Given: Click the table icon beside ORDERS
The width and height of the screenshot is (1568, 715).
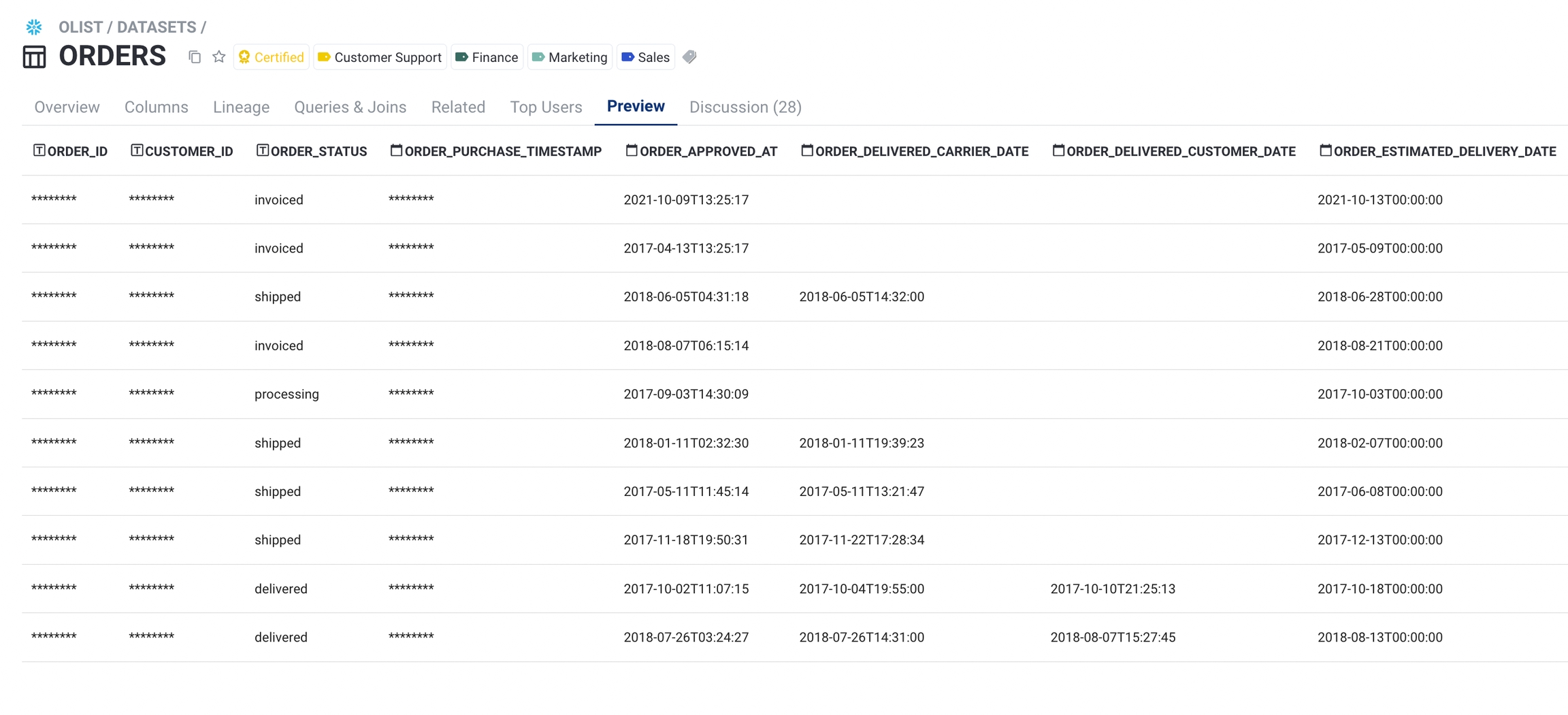Looking at the screenshot, I should coord(34,56).
